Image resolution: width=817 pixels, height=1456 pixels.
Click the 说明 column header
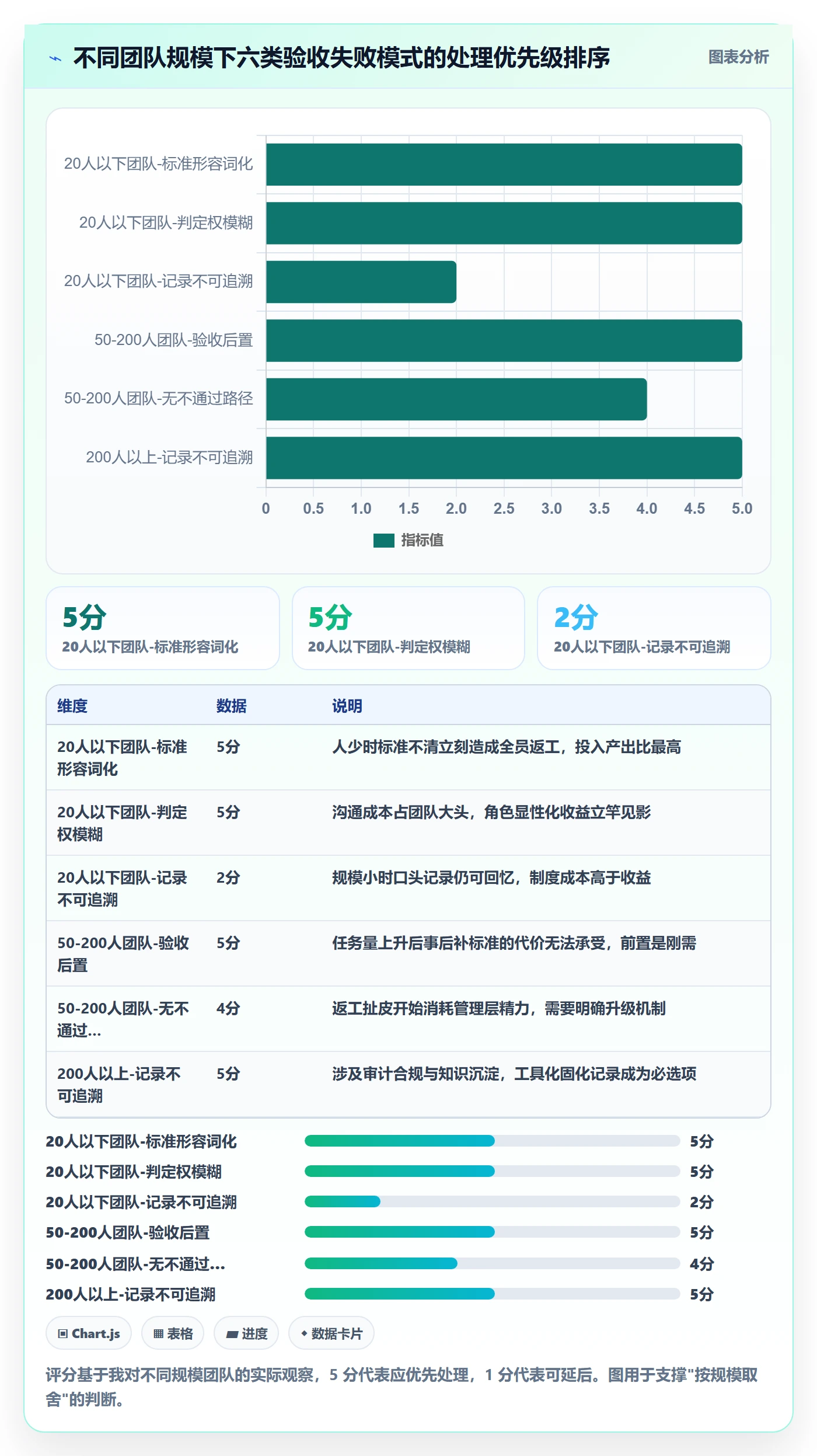pyautogui.click(x=347, y=706)
